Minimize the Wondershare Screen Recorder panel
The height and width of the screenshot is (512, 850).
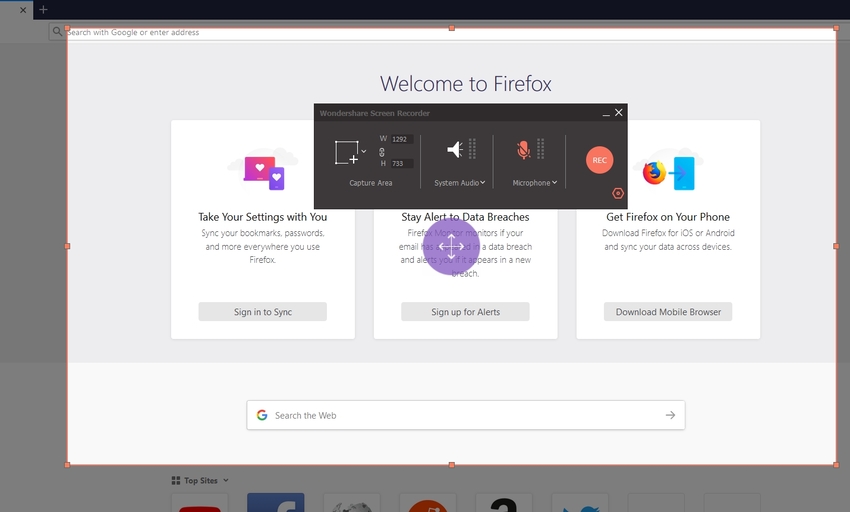pyautogui.click(x=606, y=113)
